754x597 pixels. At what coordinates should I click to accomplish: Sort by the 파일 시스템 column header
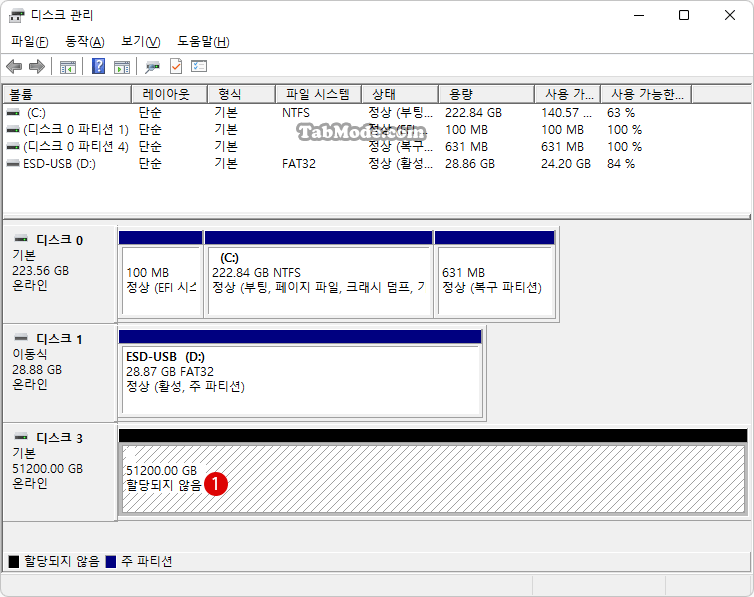[x=318, y=94]
